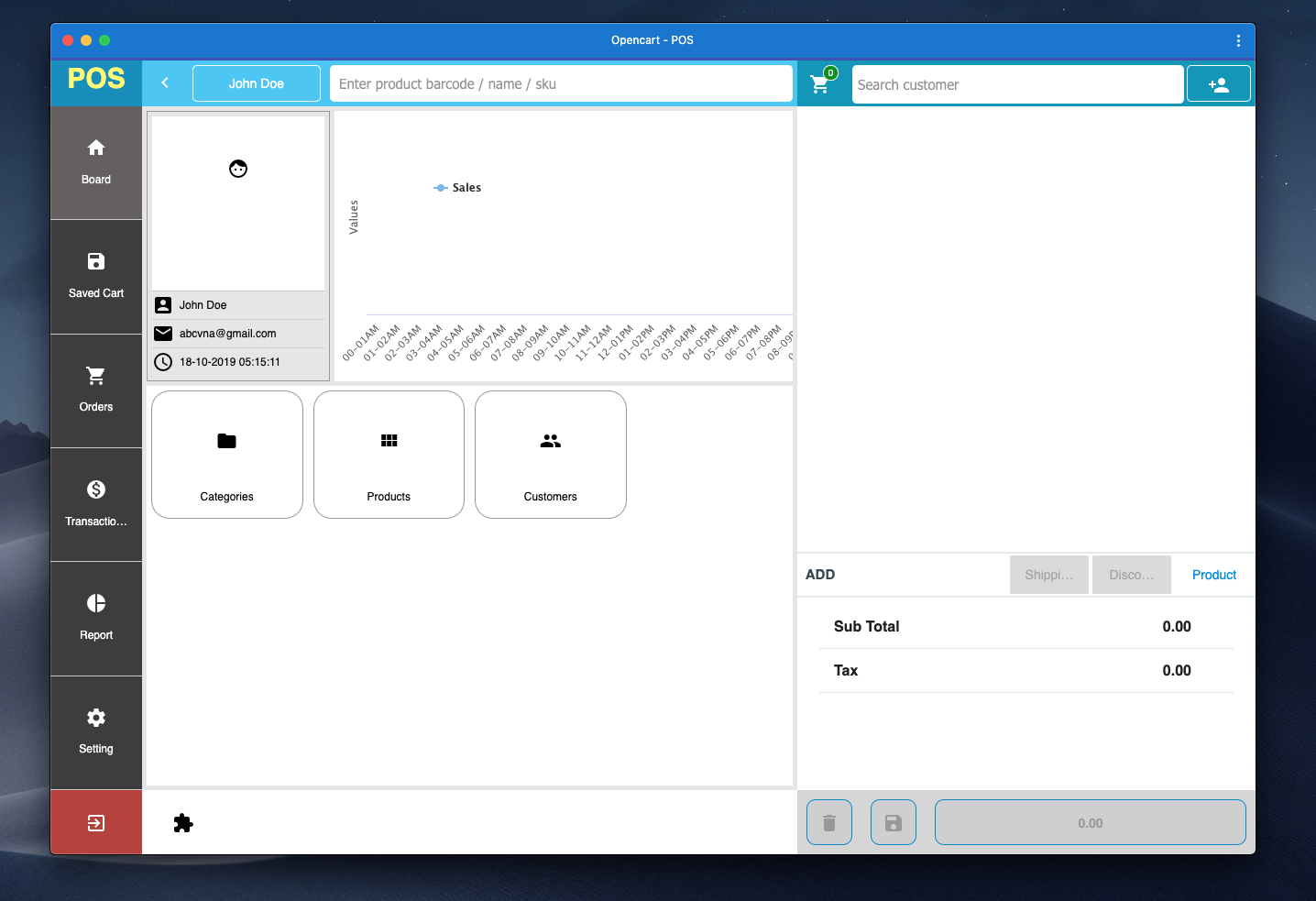Click the back arrow chevron
The height and width of the screenshot is (901, 1316).
coord(165,82)
